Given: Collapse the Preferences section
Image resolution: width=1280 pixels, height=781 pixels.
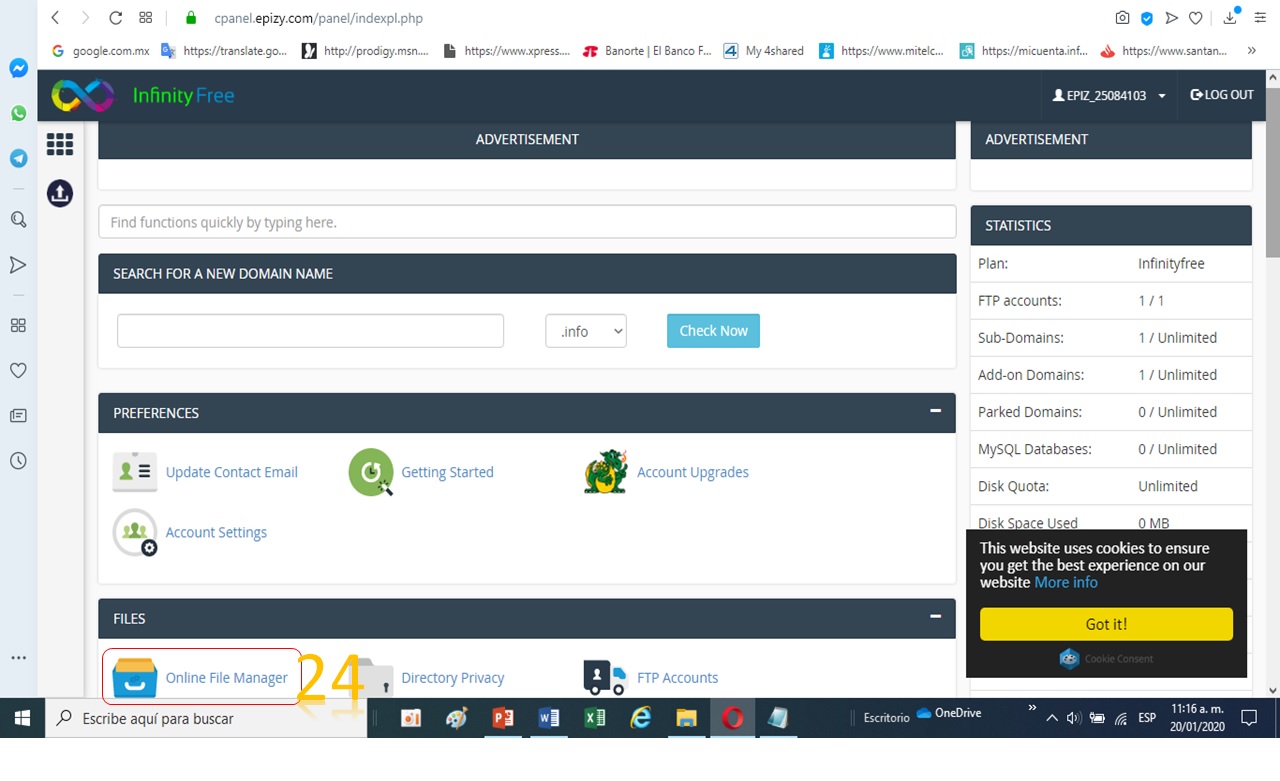Looking at the screenshot, I should [935, 410].
